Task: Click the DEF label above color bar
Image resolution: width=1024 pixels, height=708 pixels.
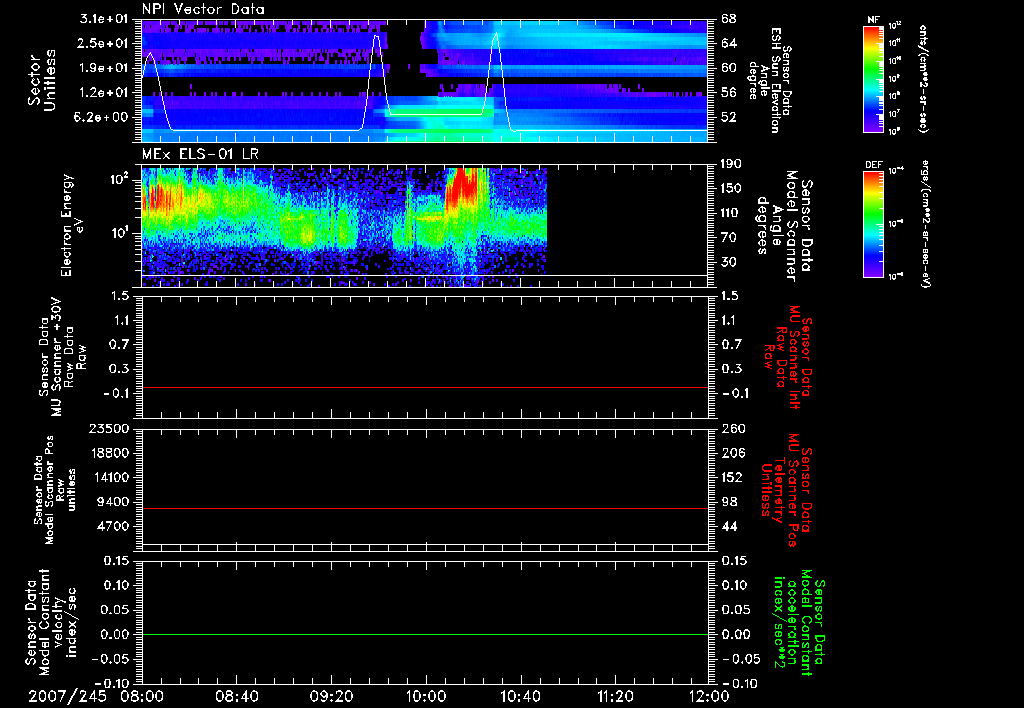Action: click(874, 165)
